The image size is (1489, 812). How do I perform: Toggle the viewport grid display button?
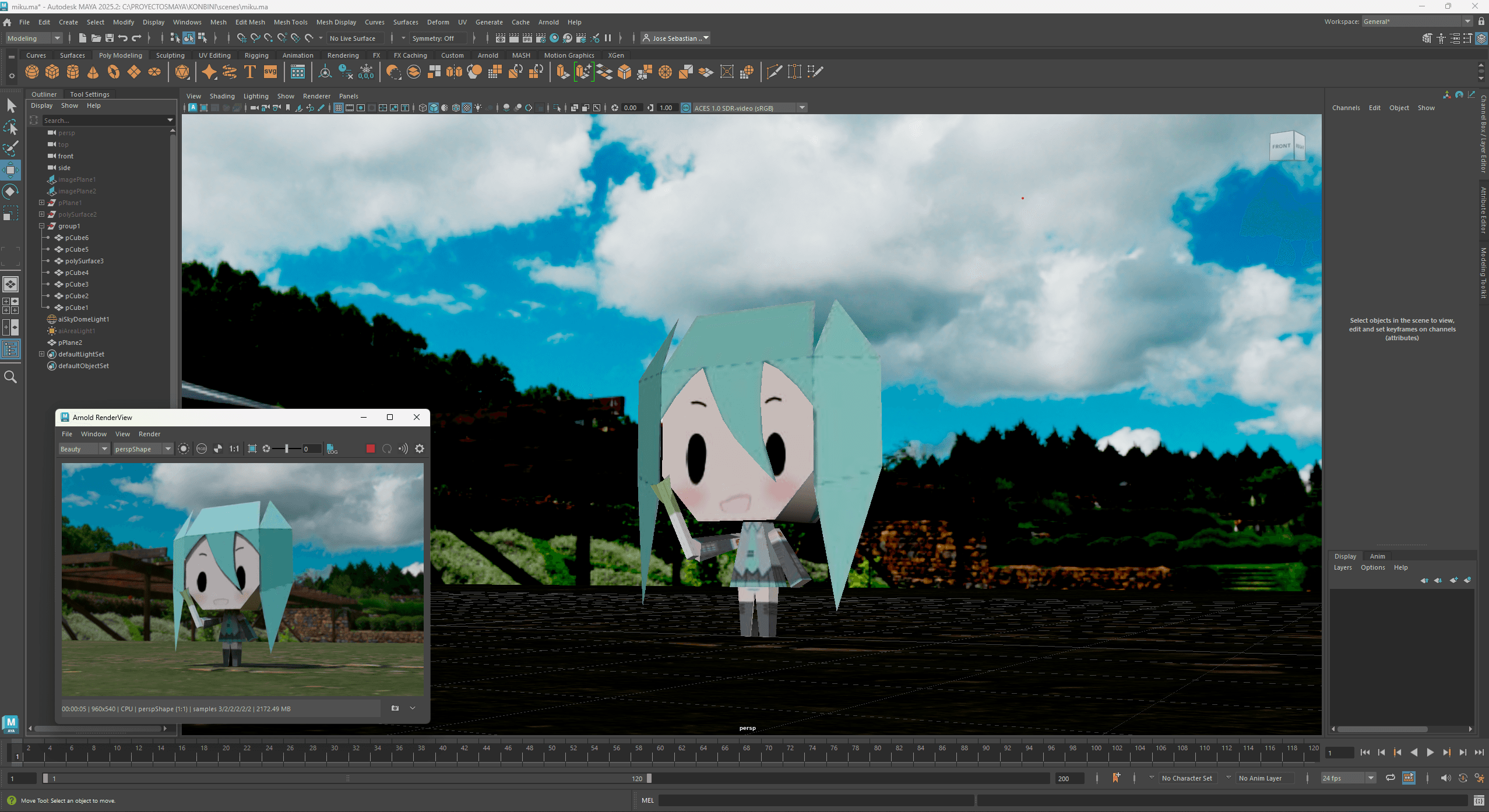[338, 108]
